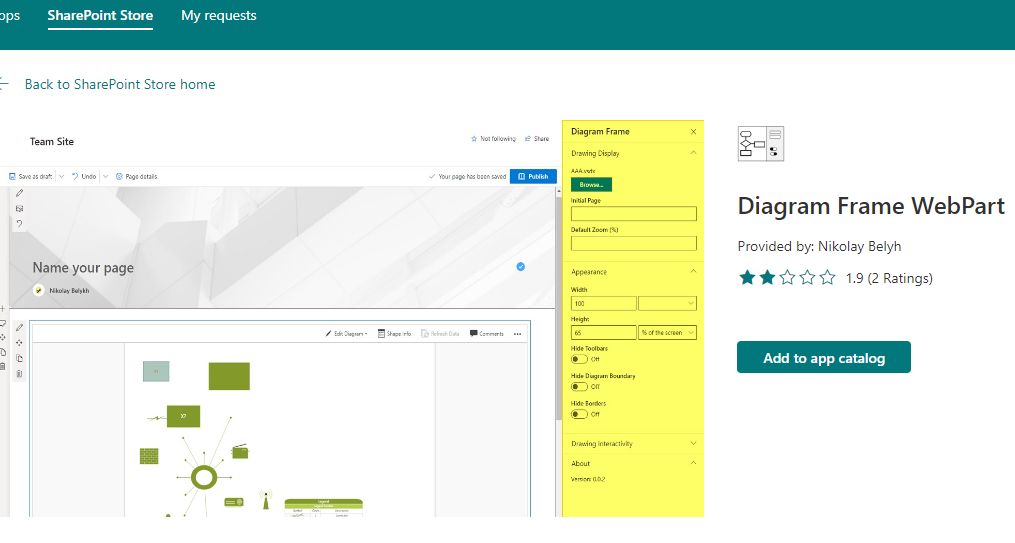Screen dimensions: 1015x543
Task: Click the fifth empty rating star
Action: [x=827, y=278]
